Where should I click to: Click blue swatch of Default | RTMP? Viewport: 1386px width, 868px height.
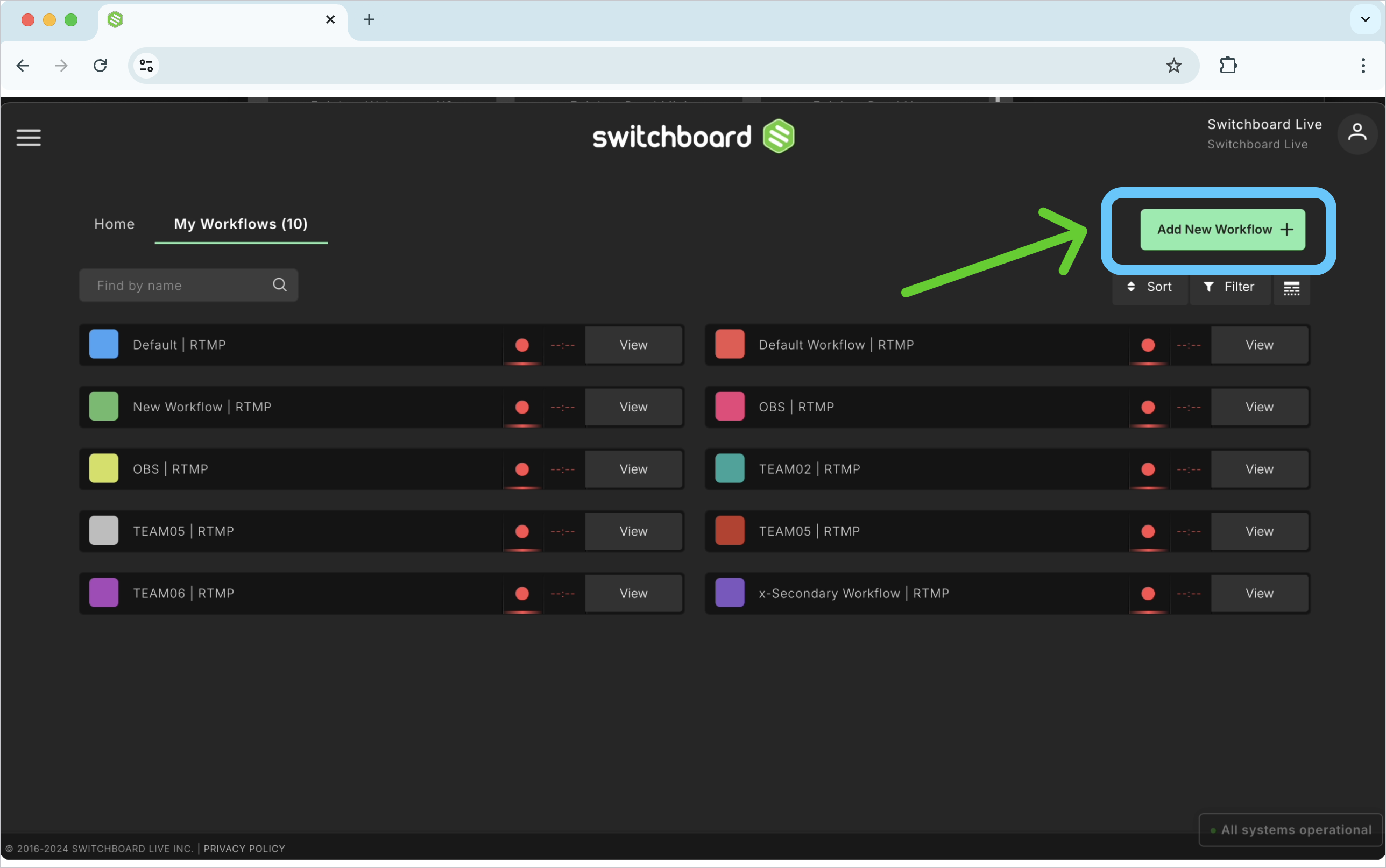(104, 344)
